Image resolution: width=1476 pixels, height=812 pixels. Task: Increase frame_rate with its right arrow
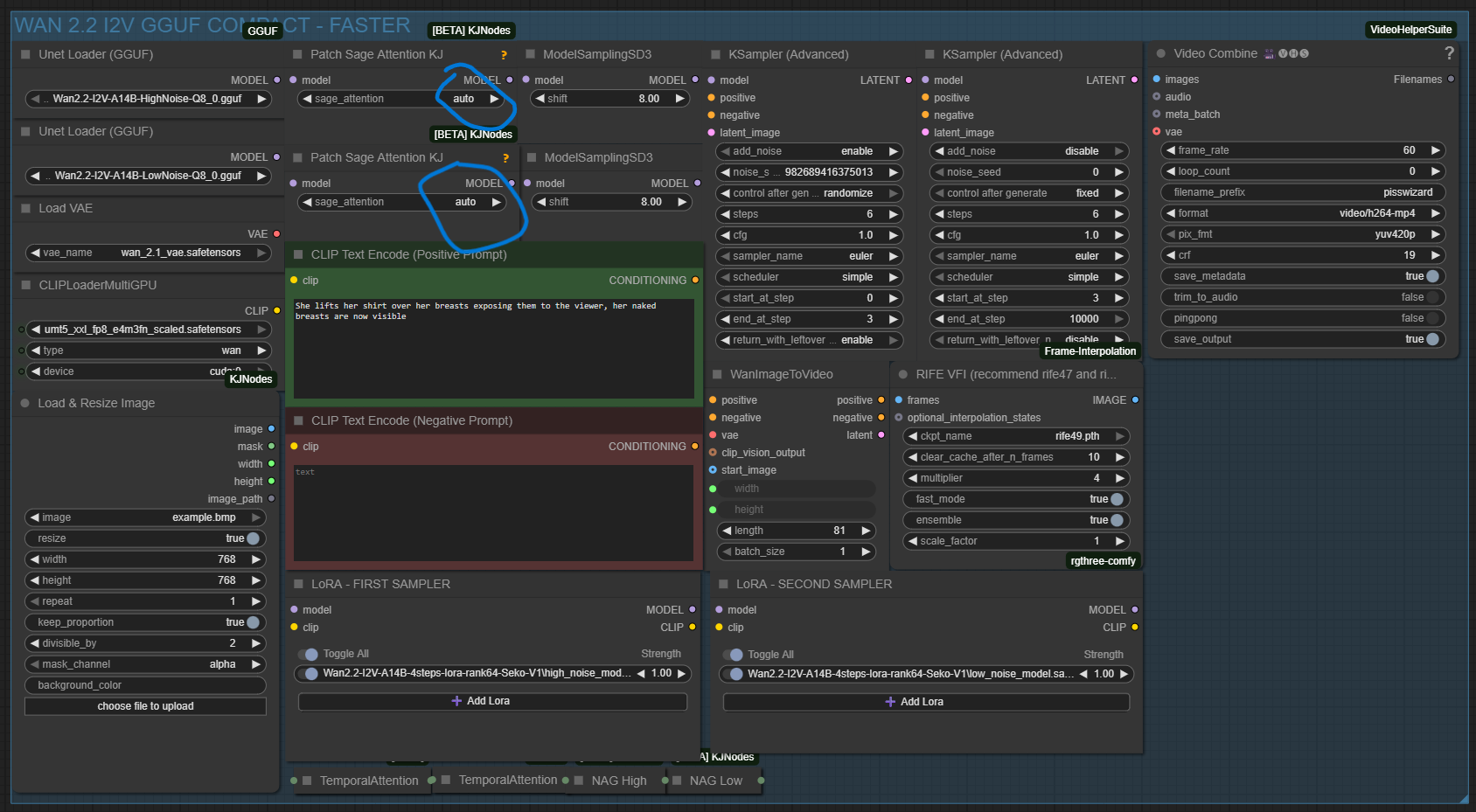click(x=1435, y=150)
